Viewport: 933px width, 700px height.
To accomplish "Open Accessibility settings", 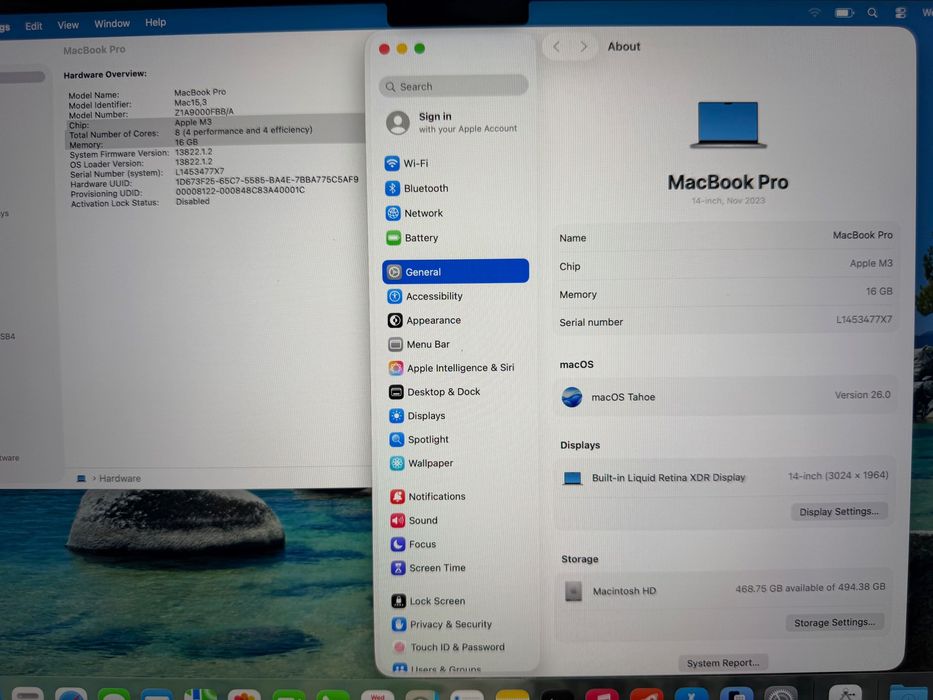I will coord(425,296).
